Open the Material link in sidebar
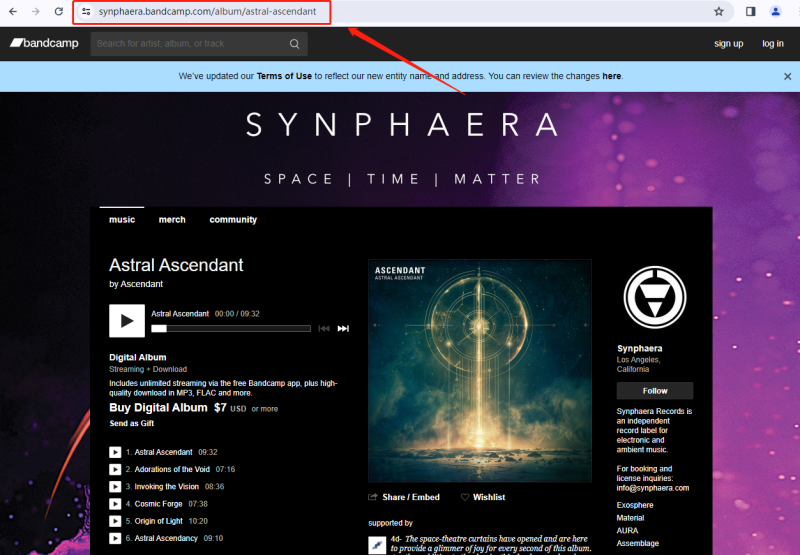Screen dimensions: 800x555 pos(630,518)
